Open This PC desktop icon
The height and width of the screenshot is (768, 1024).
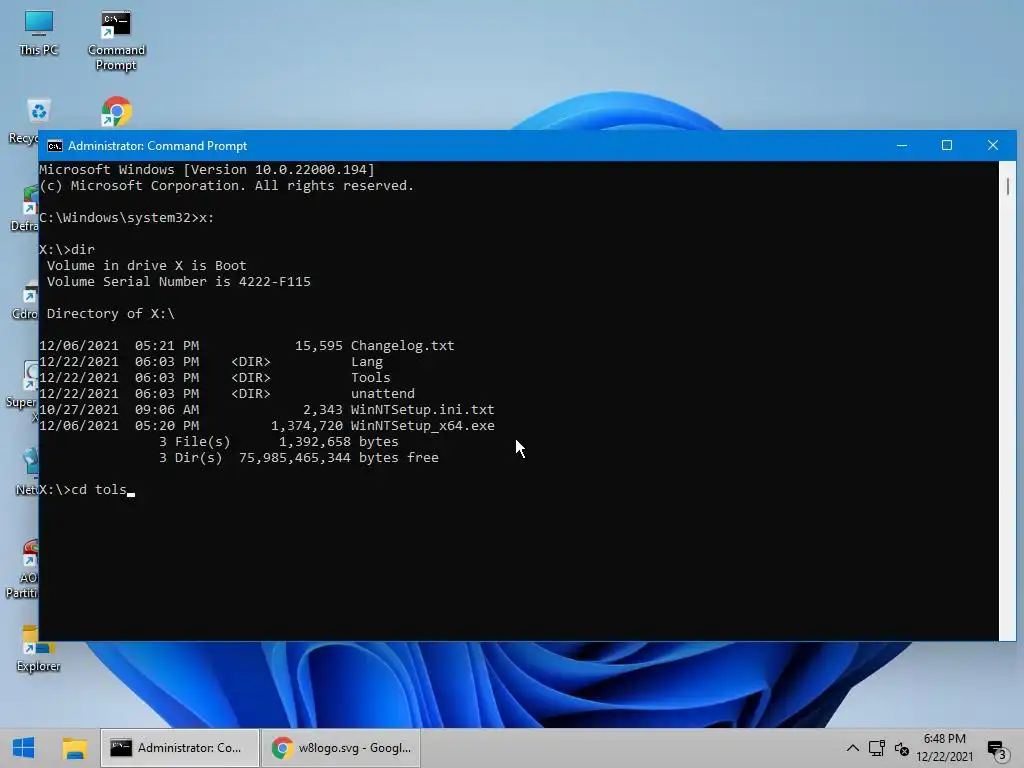tap(39, 33)
